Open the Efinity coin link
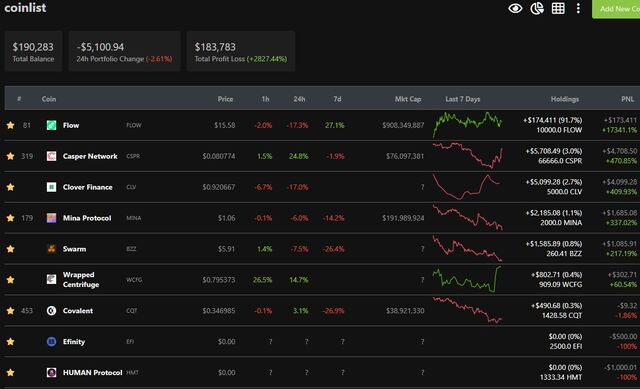The height and width of the screenshot is (389, 640). coord(74,342)
